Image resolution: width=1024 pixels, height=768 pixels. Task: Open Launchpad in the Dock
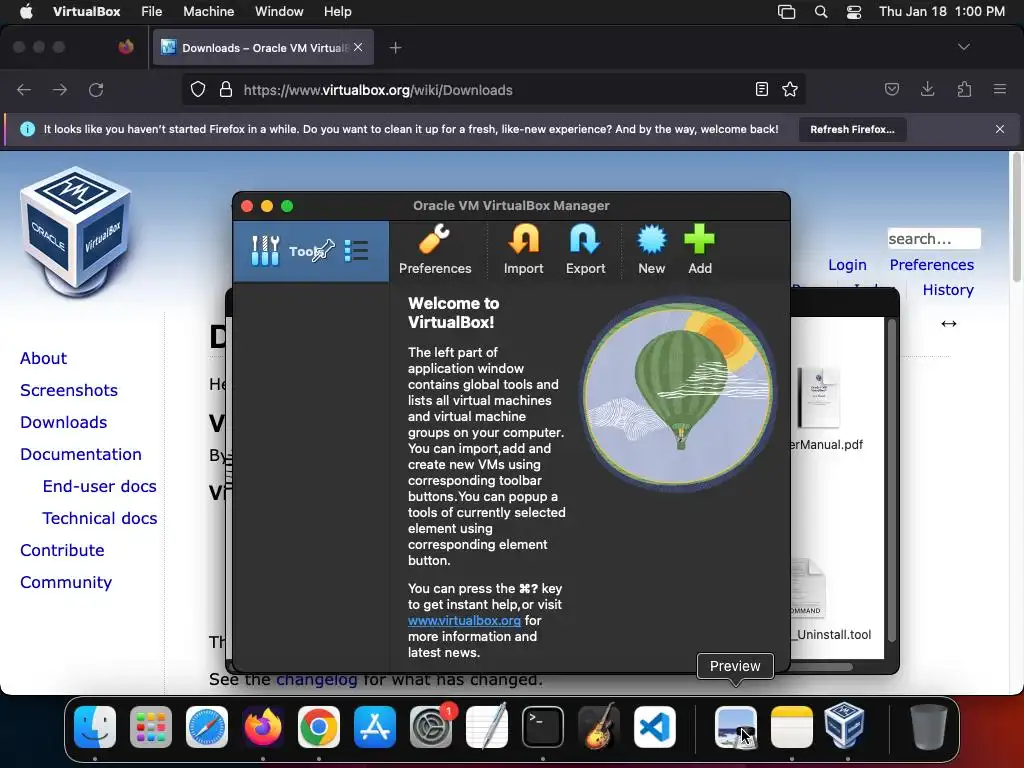pos(151,727)
